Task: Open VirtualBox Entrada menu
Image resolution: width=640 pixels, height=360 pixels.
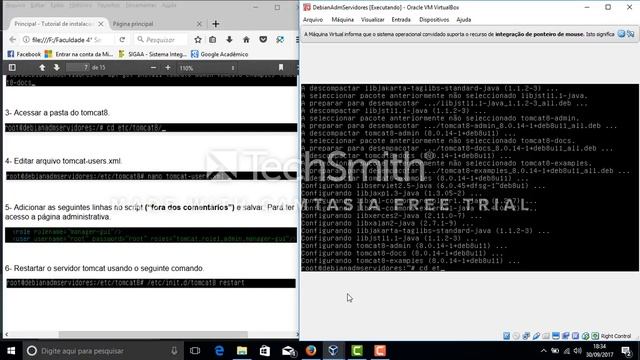Action: pos(401,20)
